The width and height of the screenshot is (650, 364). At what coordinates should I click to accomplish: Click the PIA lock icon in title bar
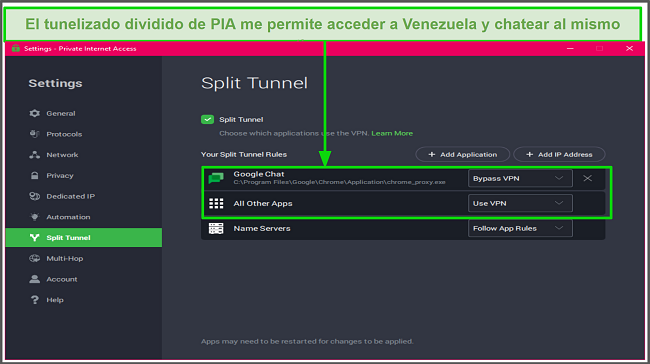click(x=16, y=48)
